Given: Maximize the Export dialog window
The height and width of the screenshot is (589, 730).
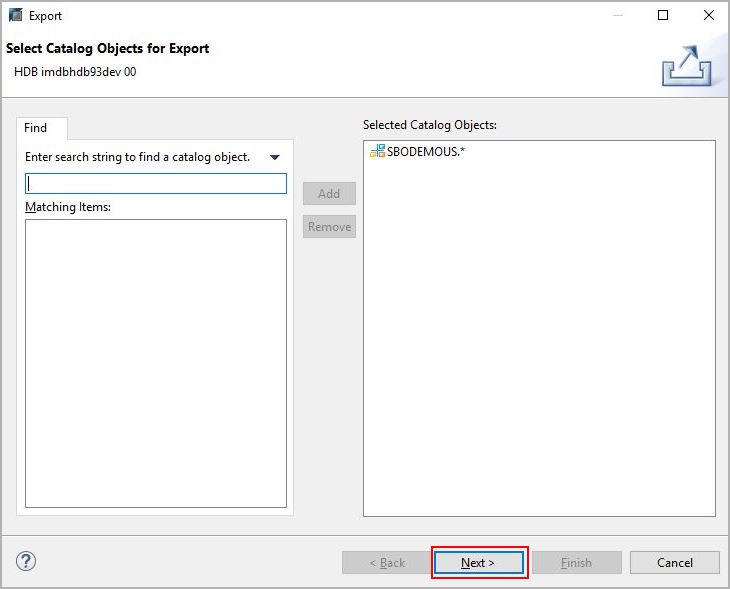Looking at the screenshot, I should pyautogui.click(x=663, y=15).
